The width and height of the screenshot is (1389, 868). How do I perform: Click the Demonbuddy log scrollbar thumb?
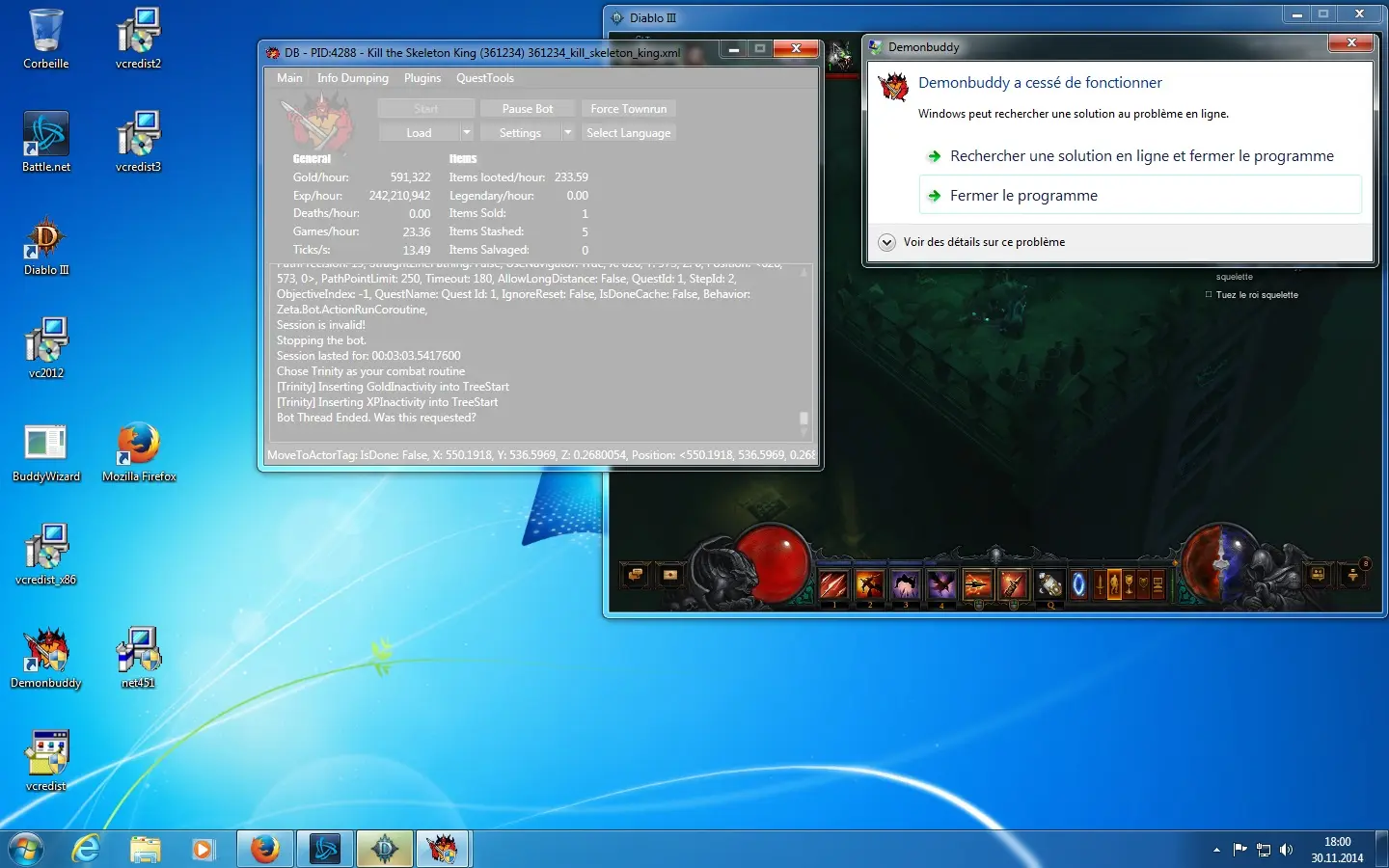[x=803, y=419]
